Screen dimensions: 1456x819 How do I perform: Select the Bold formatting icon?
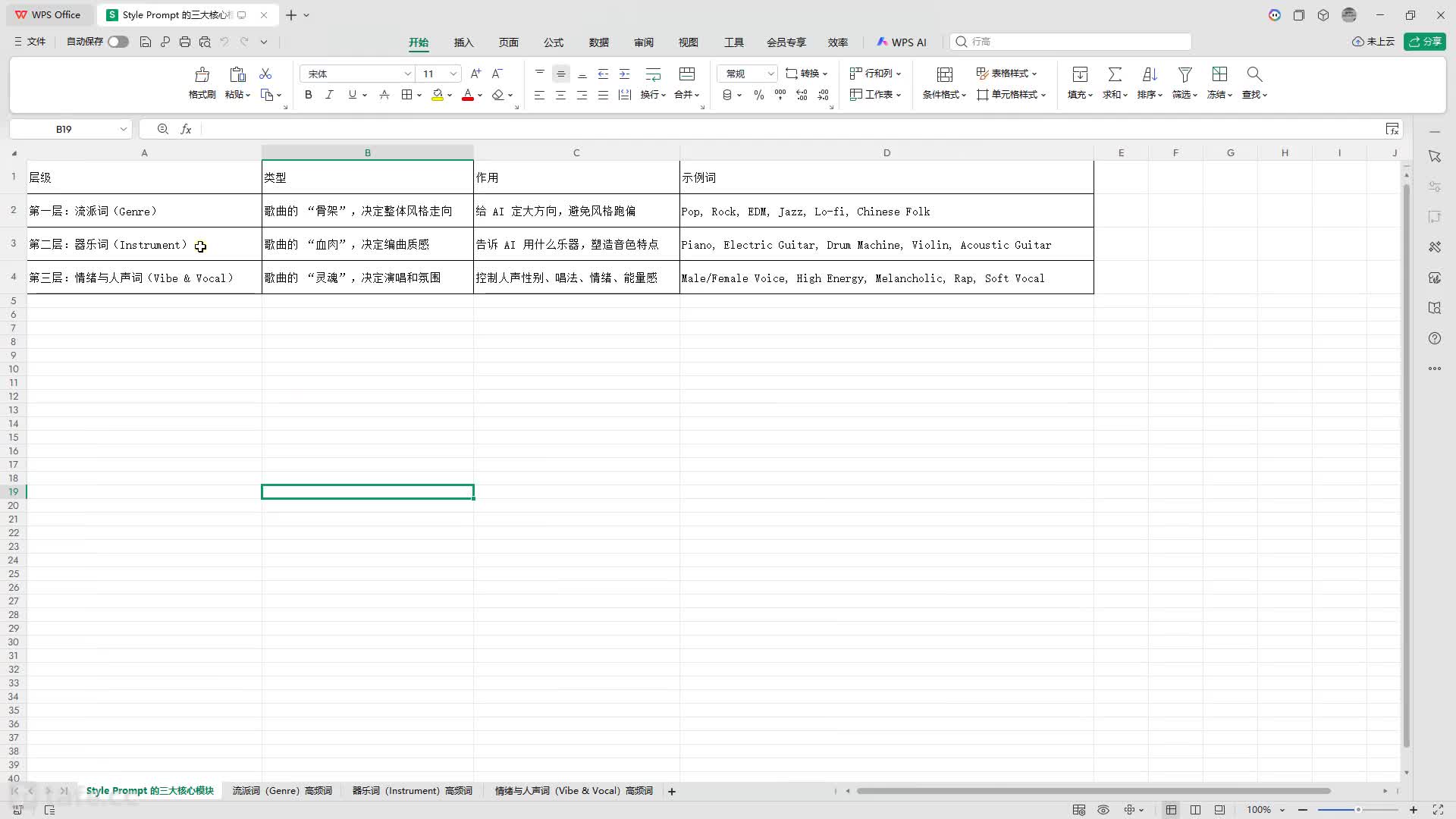308,95
